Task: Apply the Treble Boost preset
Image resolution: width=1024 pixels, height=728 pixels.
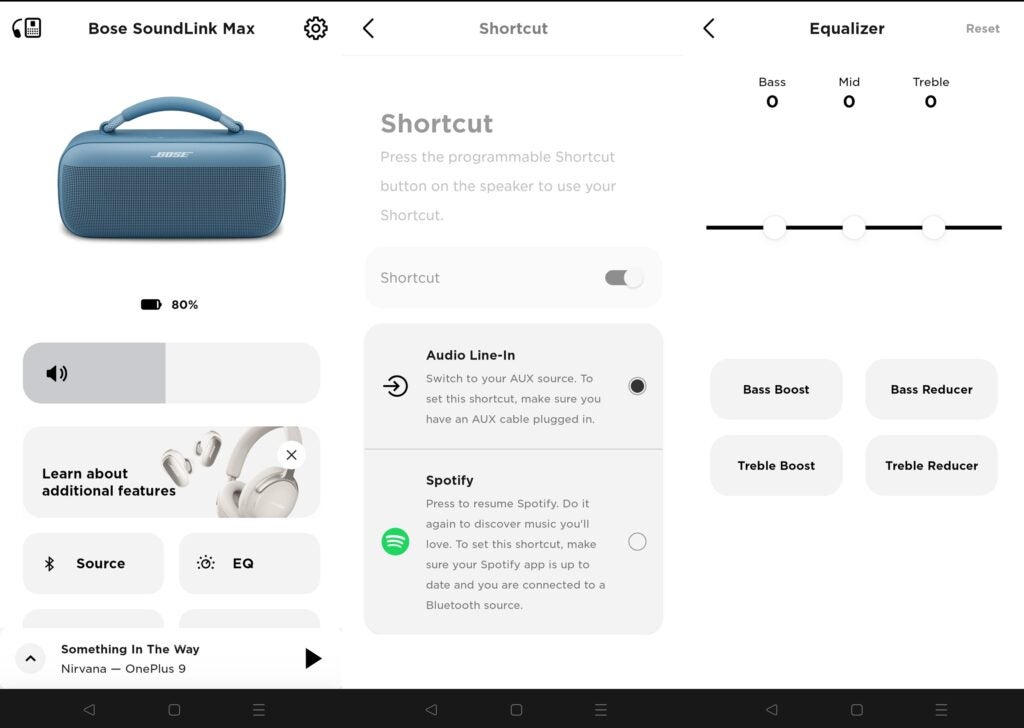Action: tap(776, 466)
